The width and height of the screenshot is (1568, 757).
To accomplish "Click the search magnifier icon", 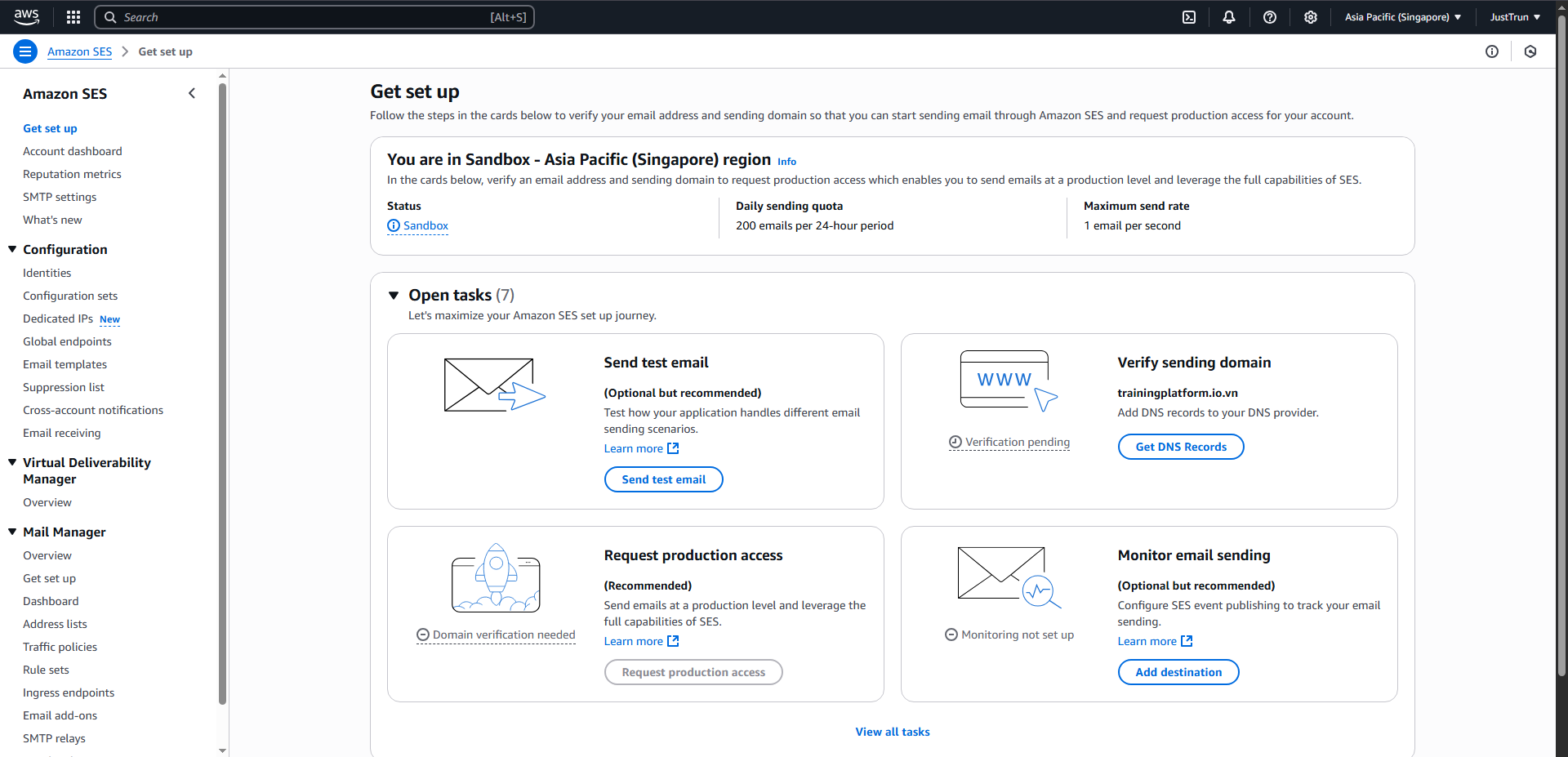I will pyautogui.click(x=110, y=17).
